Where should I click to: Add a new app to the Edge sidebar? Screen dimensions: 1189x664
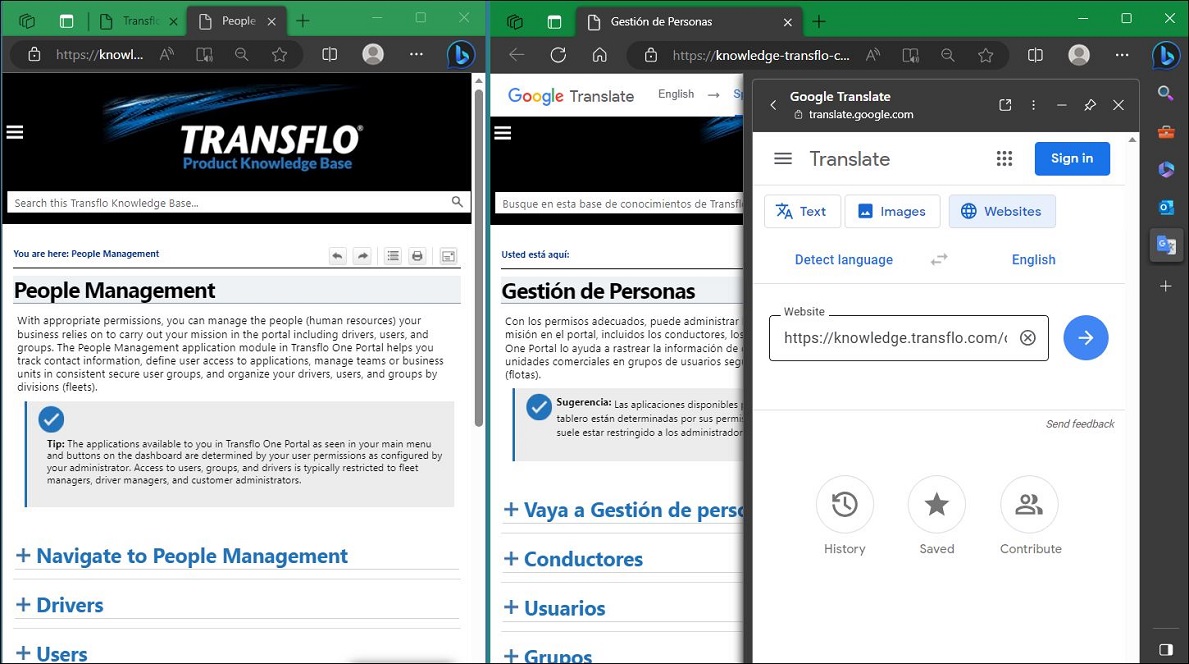pos(1165,286)
